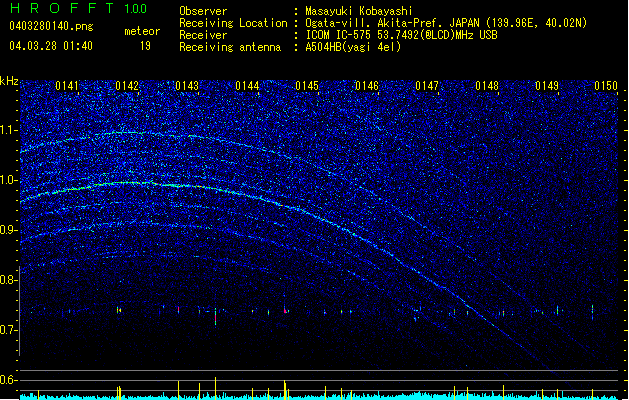The image size is (629, 400).
Task: Select observer name Masayuki Kobayashi
Action: tap(359, 11)
